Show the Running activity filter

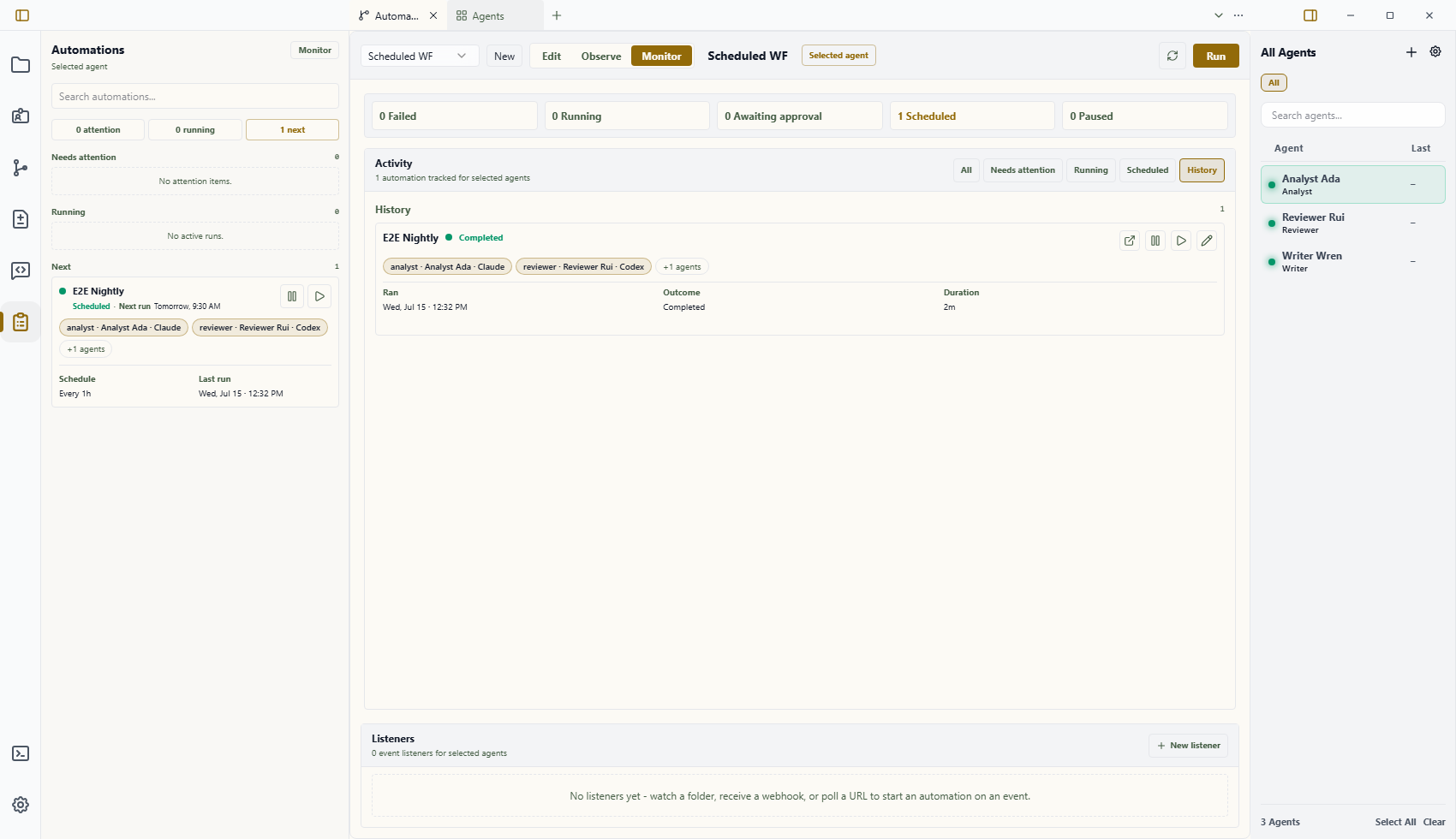[x=1091, y=170]
